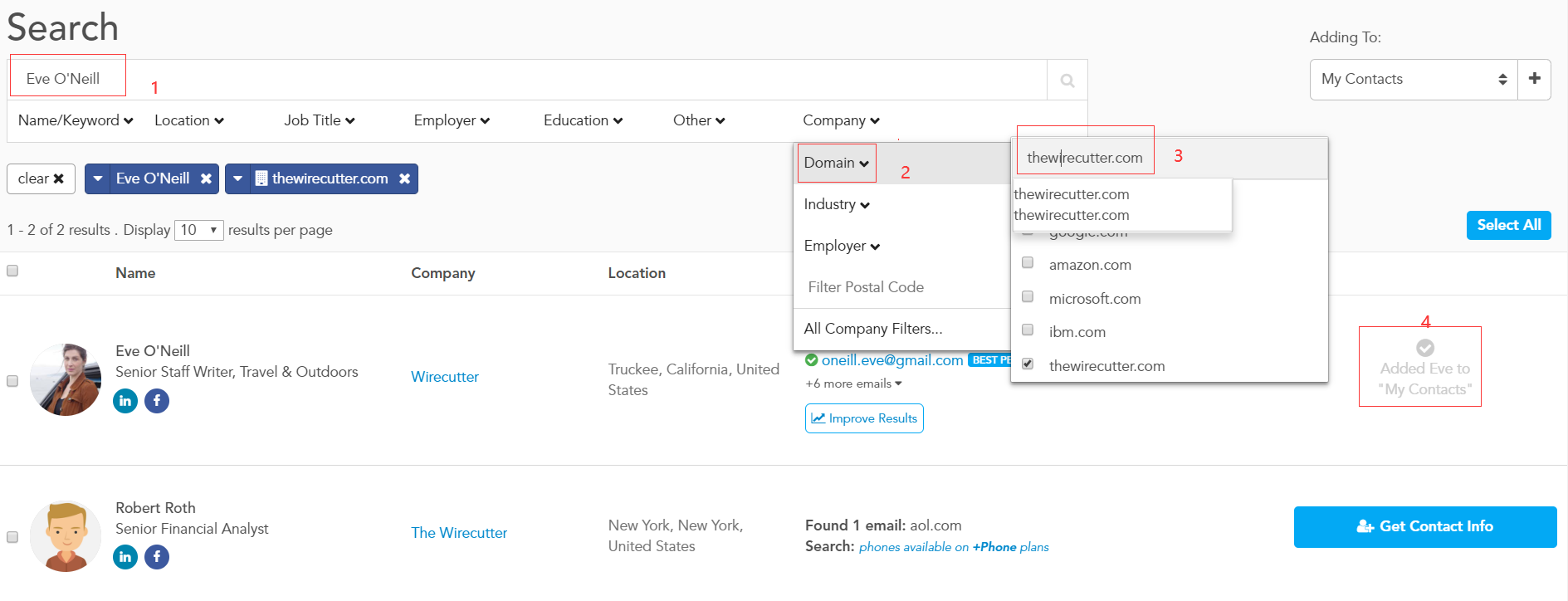
Task: Click the oneill.eve@gmail.com email link
Action: pyautogui.click(x=892, y=360)
